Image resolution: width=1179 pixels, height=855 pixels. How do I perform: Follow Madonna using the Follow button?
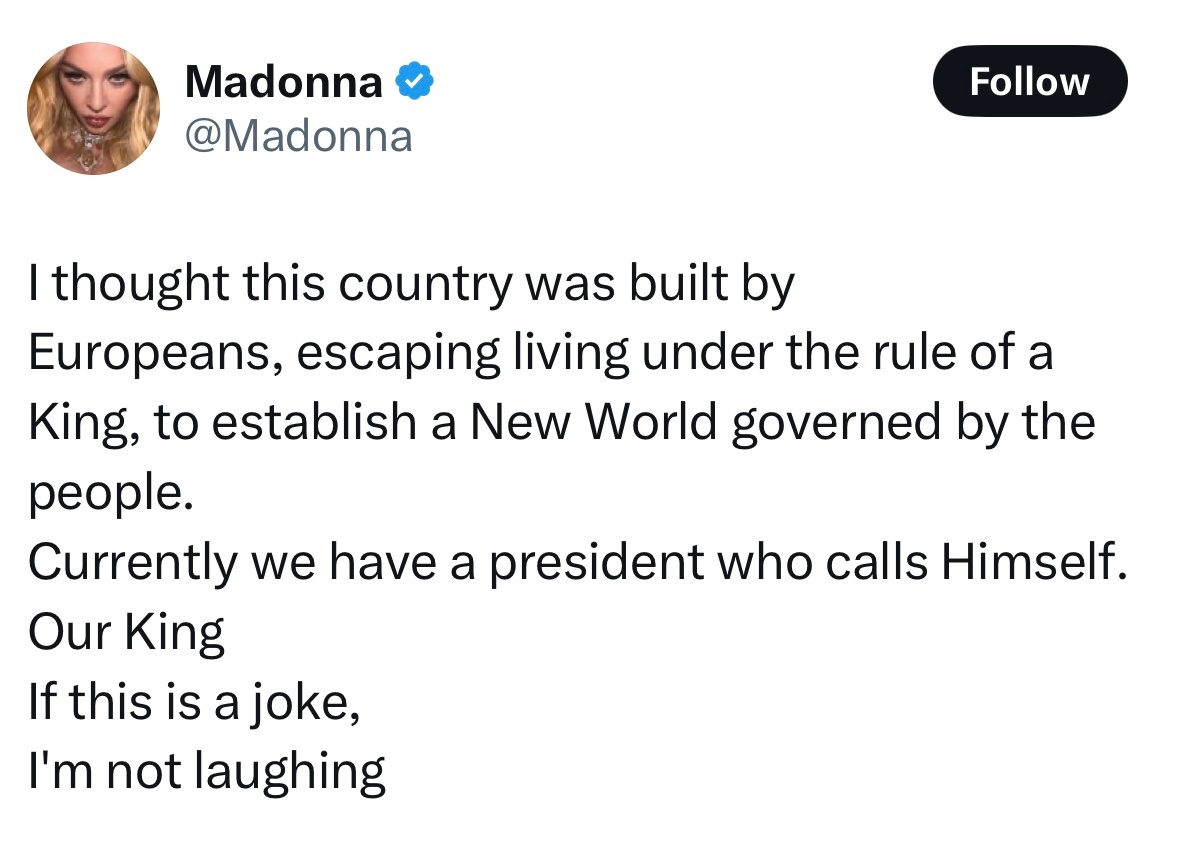(1029, 81)
